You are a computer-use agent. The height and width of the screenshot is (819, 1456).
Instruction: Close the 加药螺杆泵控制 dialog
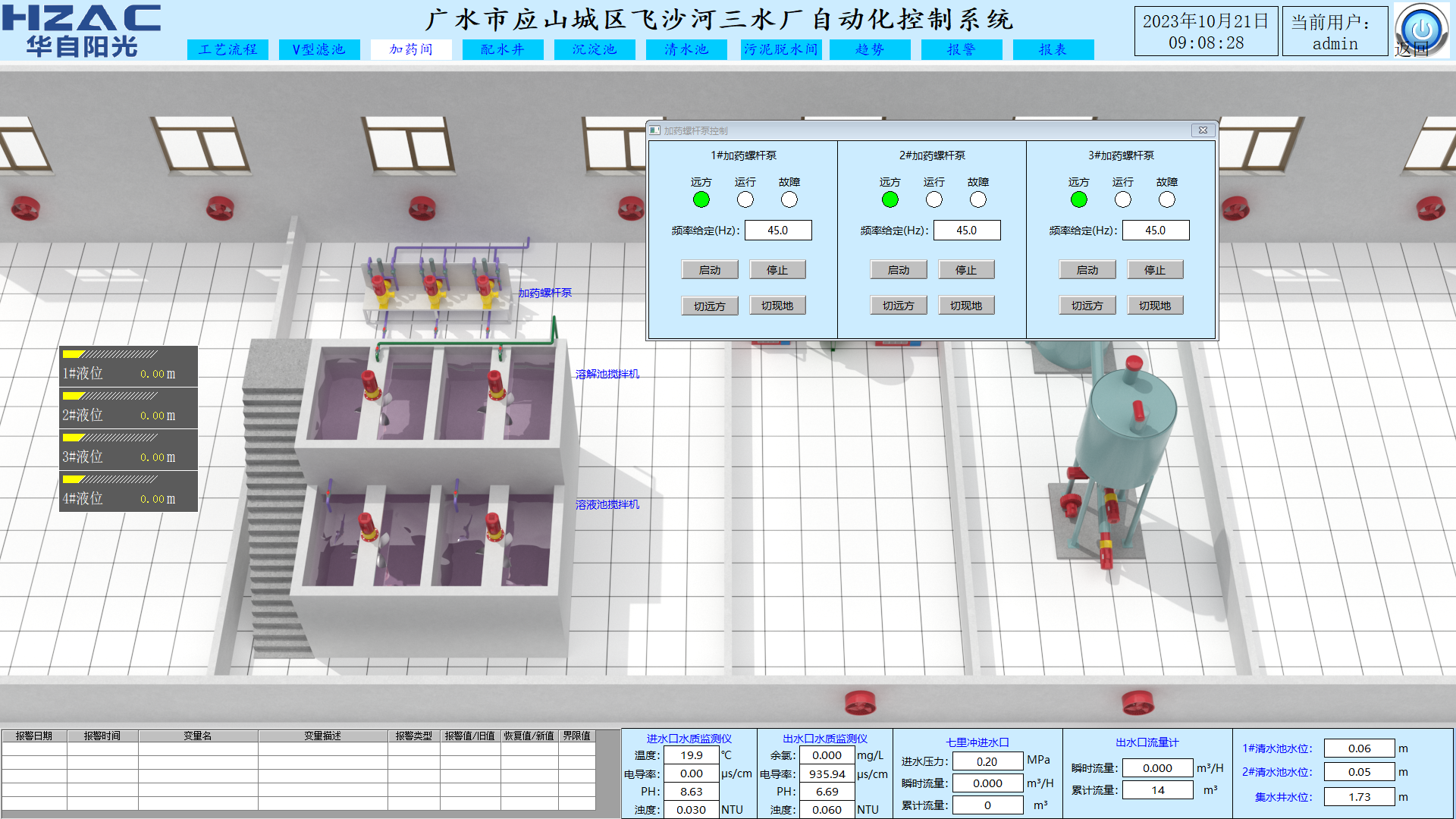pyautogui.click(x=1202, y=130)
